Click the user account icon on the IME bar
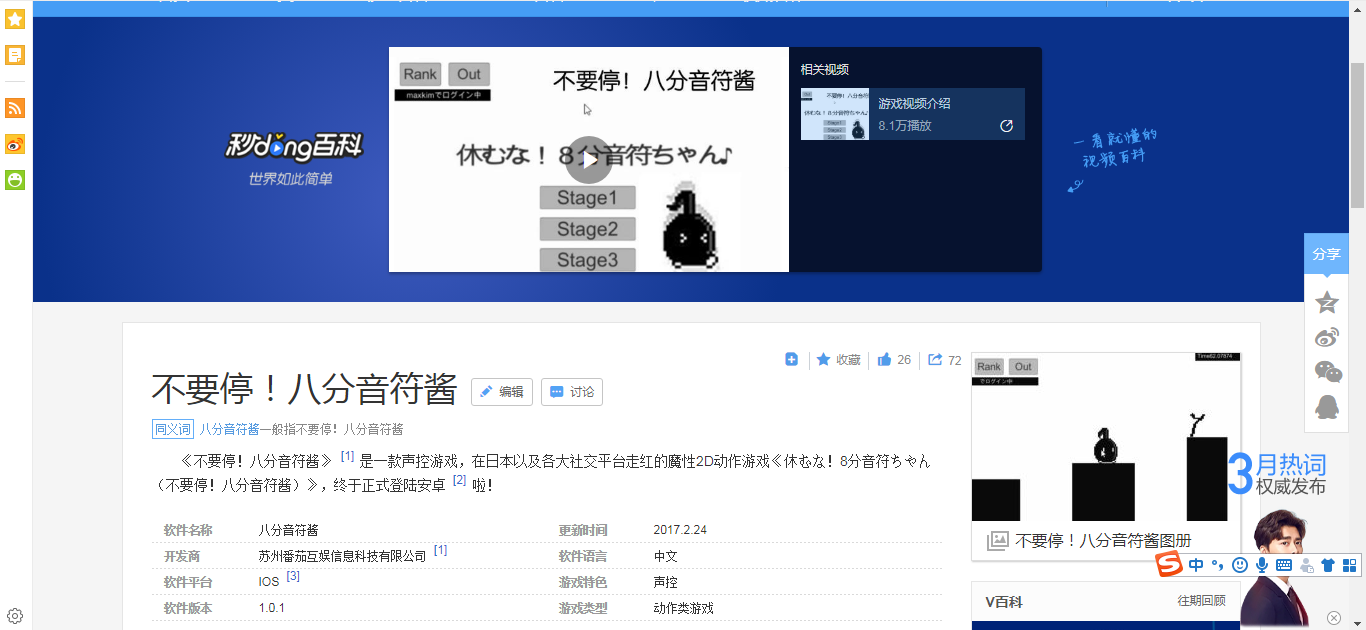Screen dimensions: 1366x630 (x=1306, y=565)
